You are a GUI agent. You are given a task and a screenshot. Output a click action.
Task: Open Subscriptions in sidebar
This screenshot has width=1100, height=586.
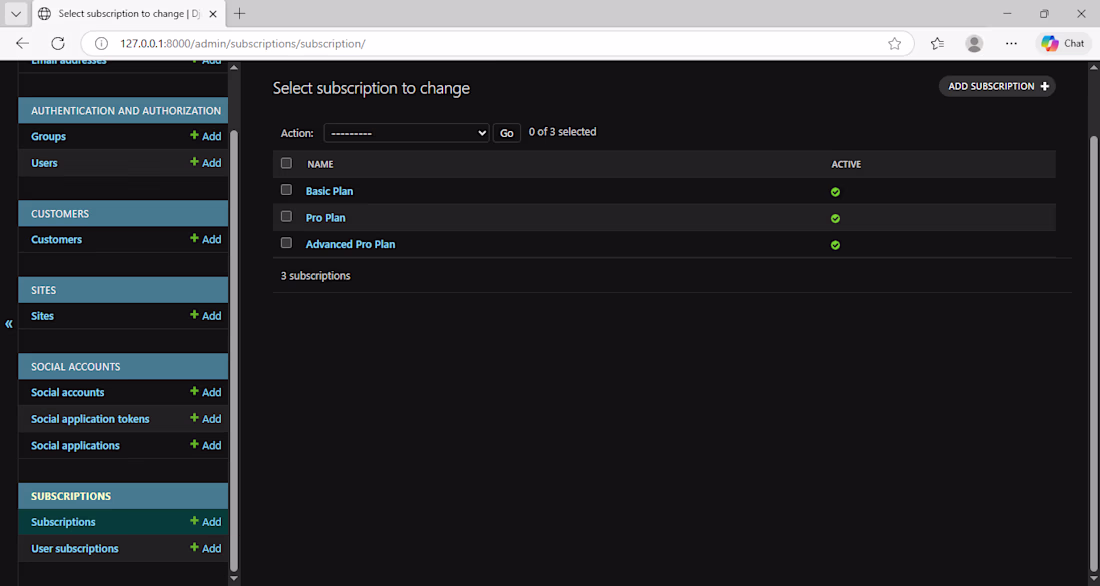[x=63, y=522]
